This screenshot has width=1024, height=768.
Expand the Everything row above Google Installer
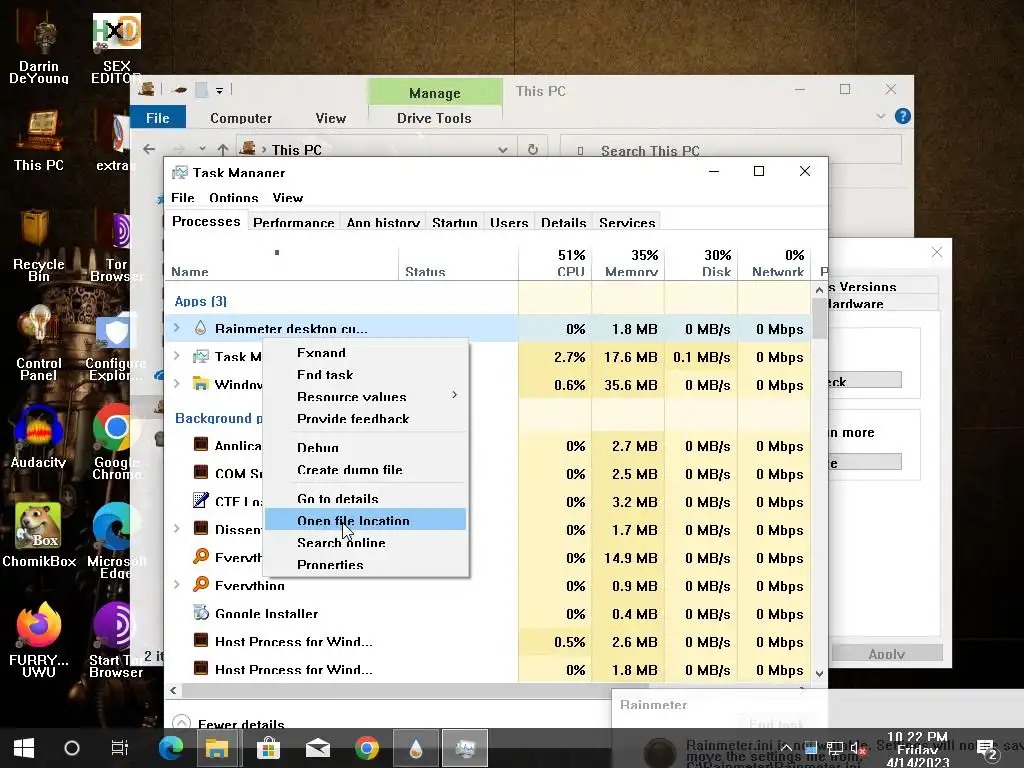point(176,584)
